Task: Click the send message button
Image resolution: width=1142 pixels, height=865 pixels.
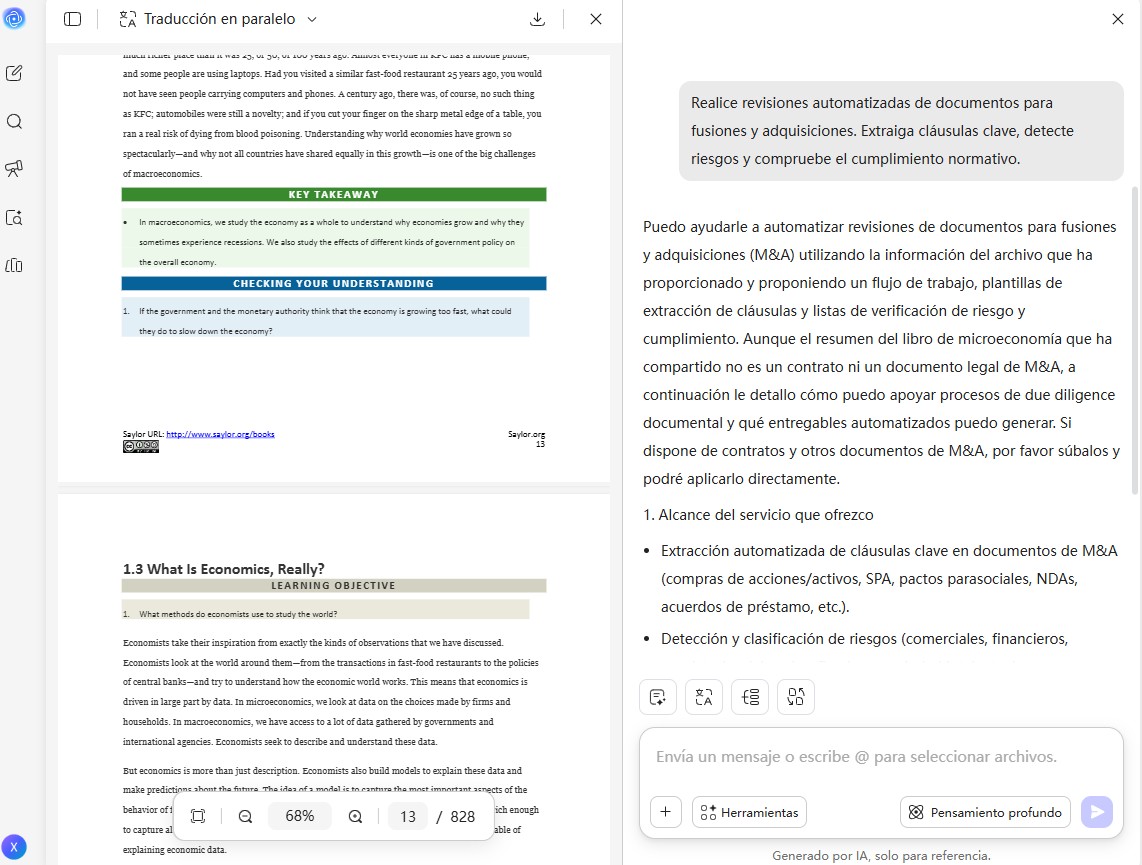Action: point(1097,812)
